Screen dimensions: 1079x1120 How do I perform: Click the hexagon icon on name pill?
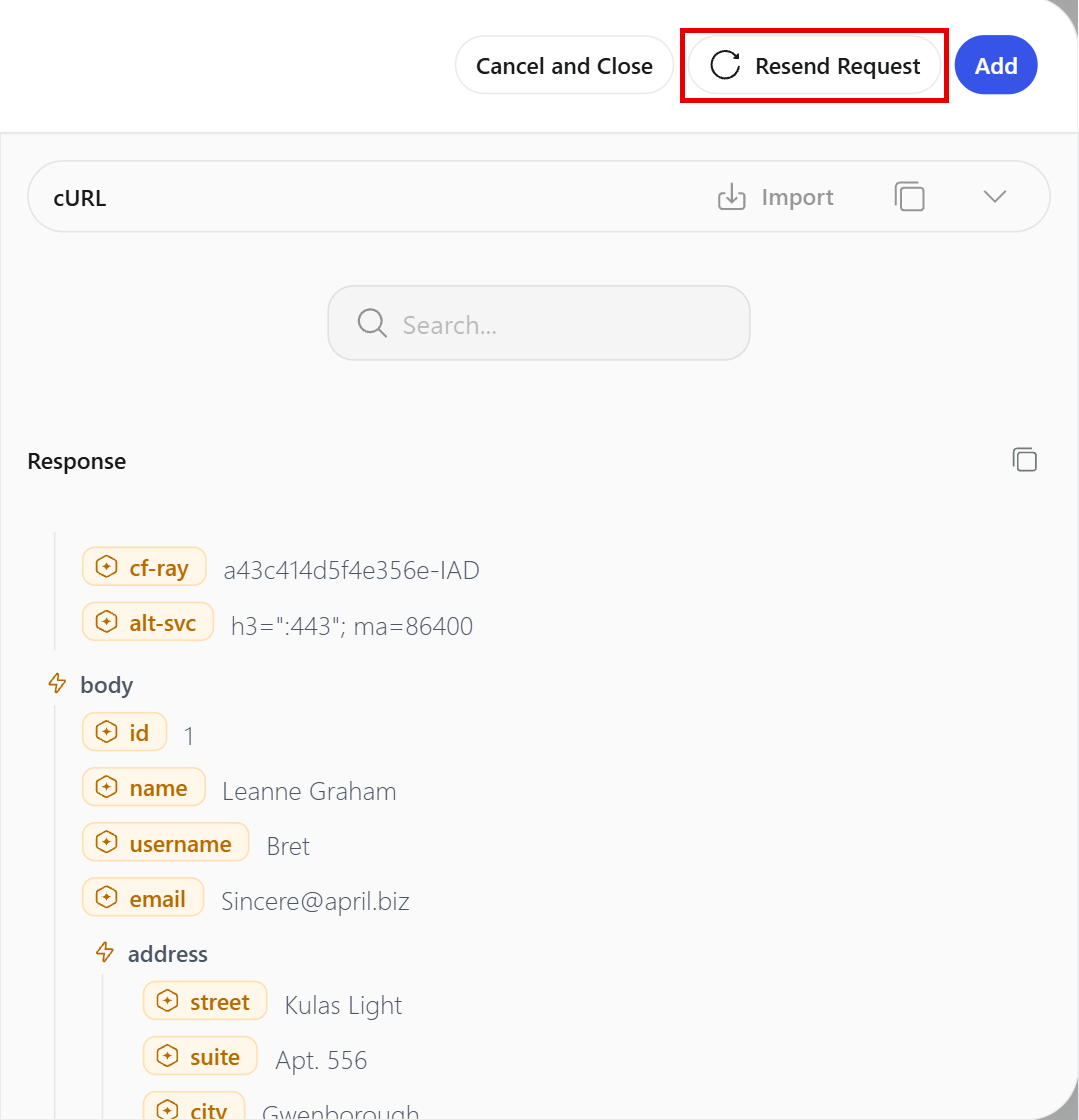coord(106,787)
